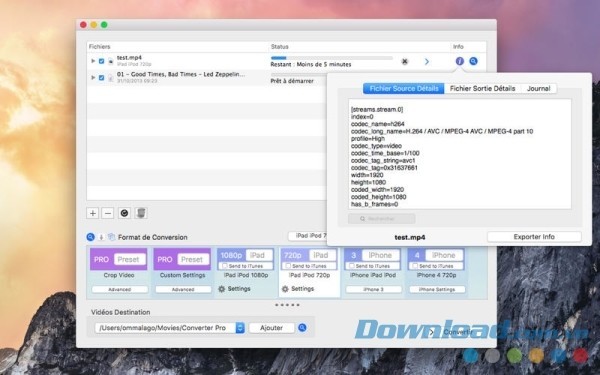Click the iPhone 3 button
The image size is (600, 375).
[373, 290]
